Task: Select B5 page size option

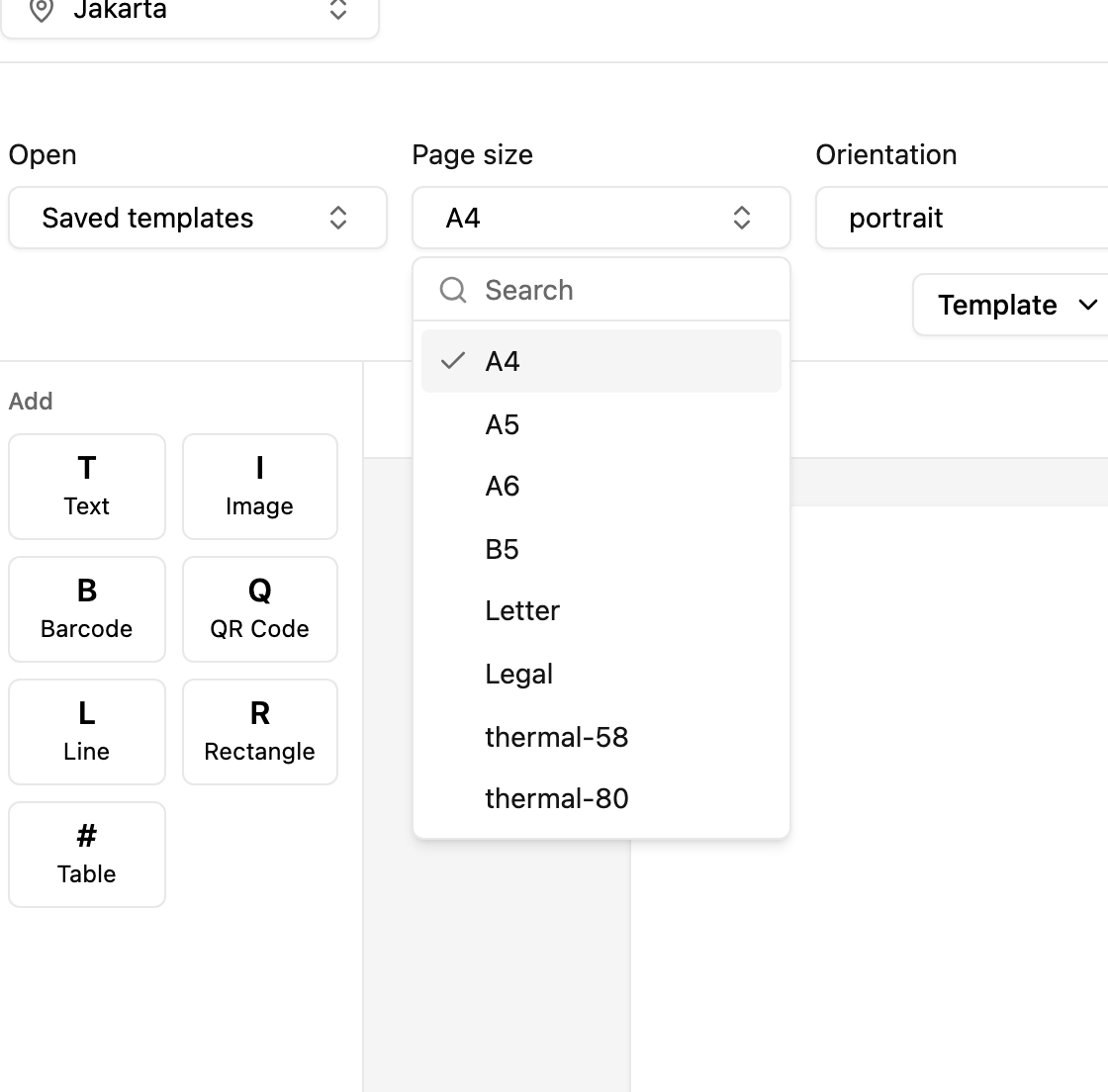Action: pos(601,549)
